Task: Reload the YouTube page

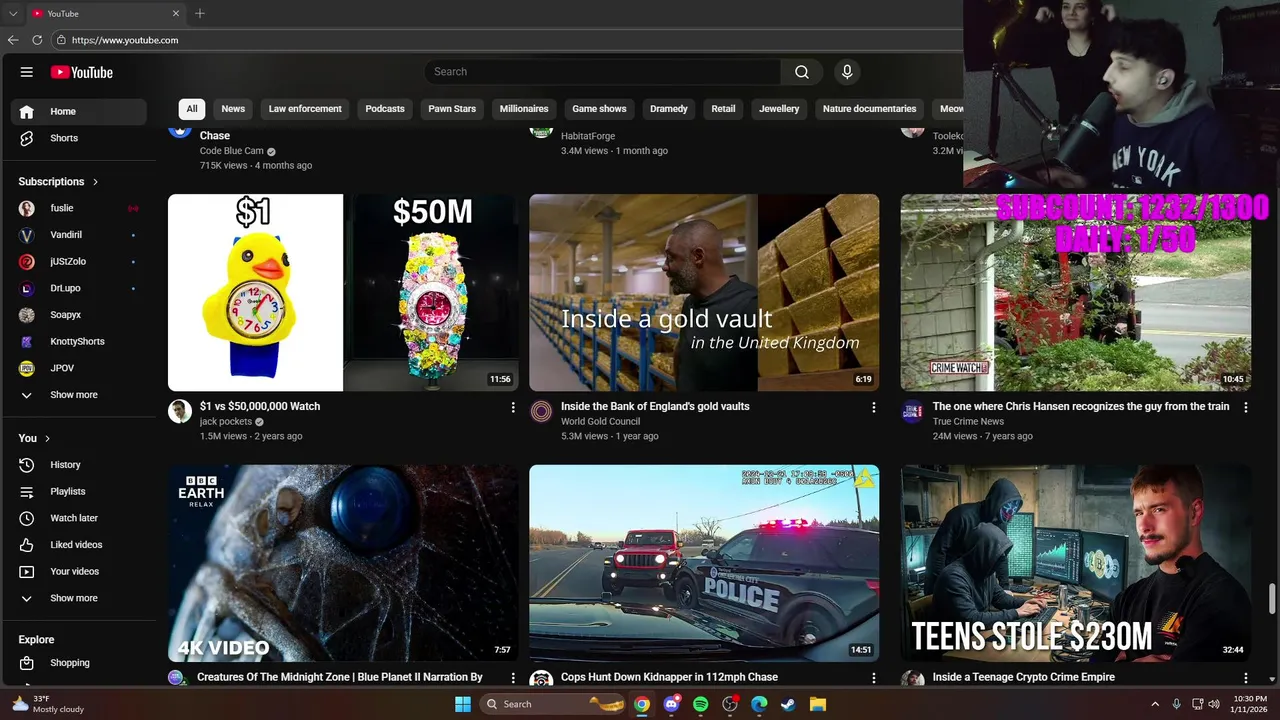Action: pyautogui.click(x=37, y=40)
